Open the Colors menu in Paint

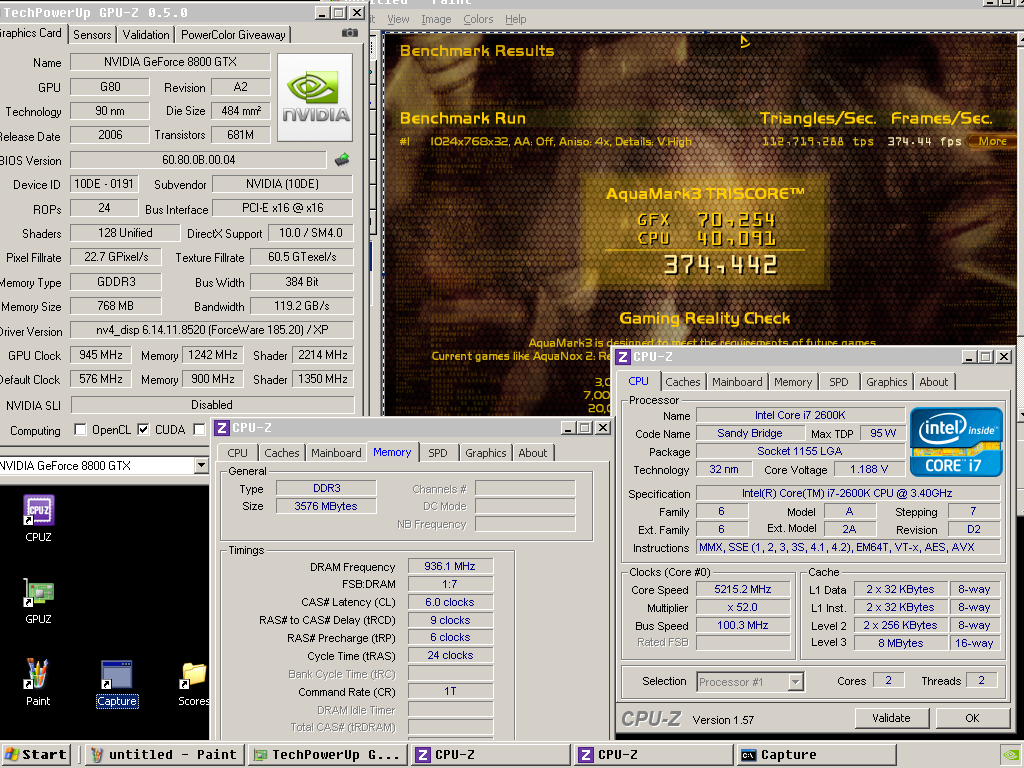point(478,19)
